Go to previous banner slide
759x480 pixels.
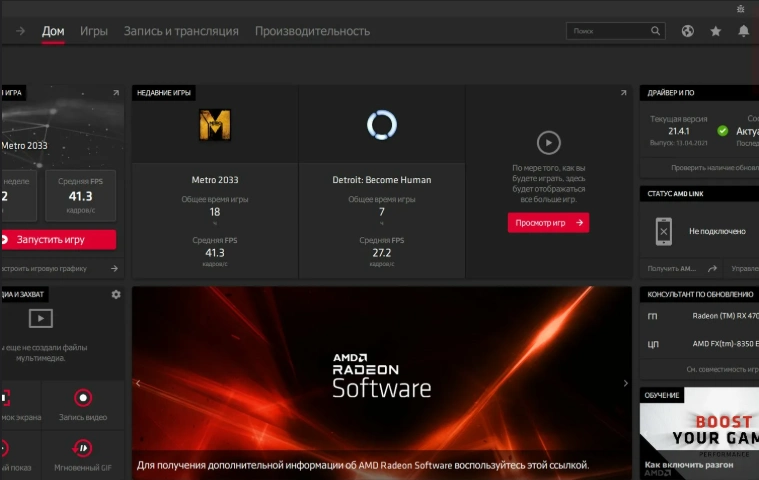click(138, 383)
